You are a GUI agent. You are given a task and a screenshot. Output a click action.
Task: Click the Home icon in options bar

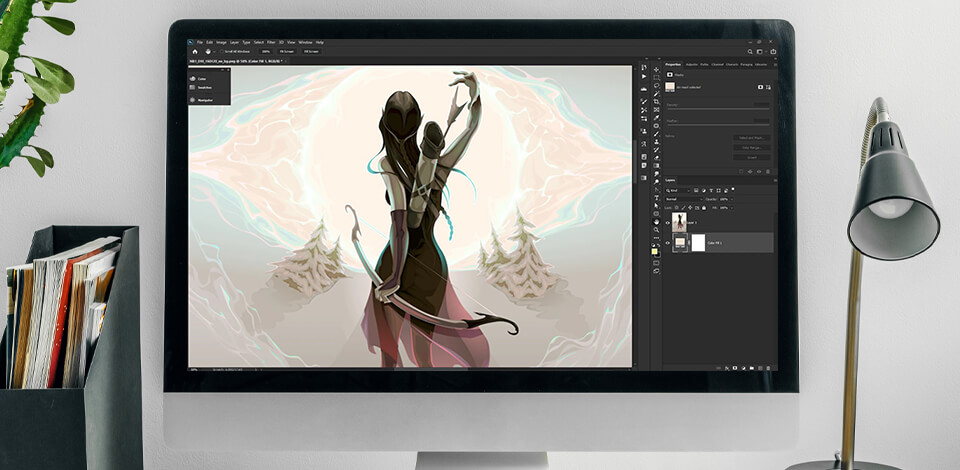[195, 52]
